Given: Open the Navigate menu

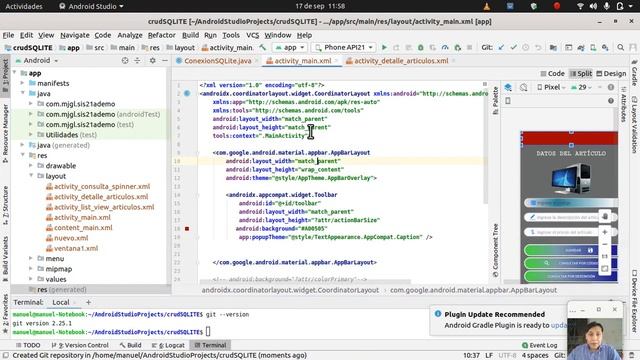Looking at the screenshot, I should [x=75, y=35].
